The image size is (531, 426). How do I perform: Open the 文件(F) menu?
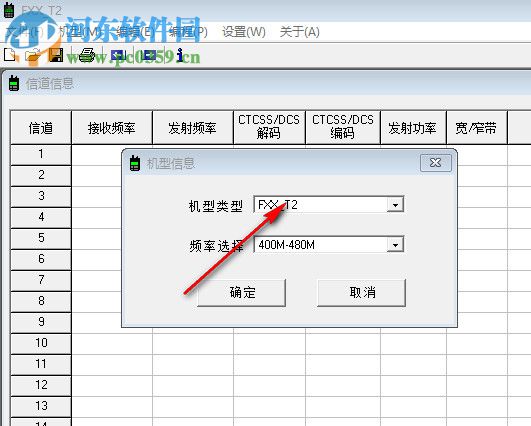[25, 32]
